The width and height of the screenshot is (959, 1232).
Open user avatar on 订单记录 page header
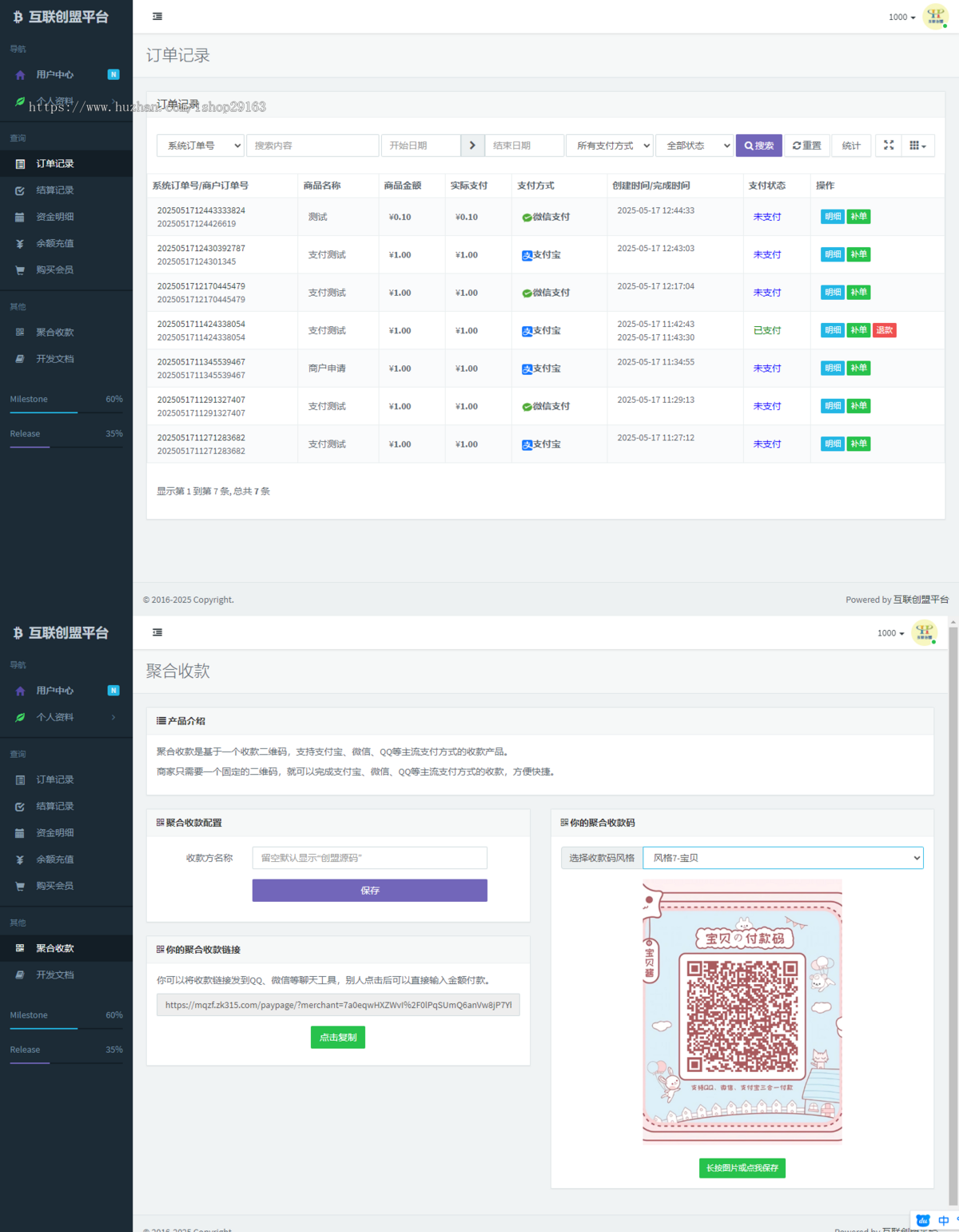coord(935,16)
